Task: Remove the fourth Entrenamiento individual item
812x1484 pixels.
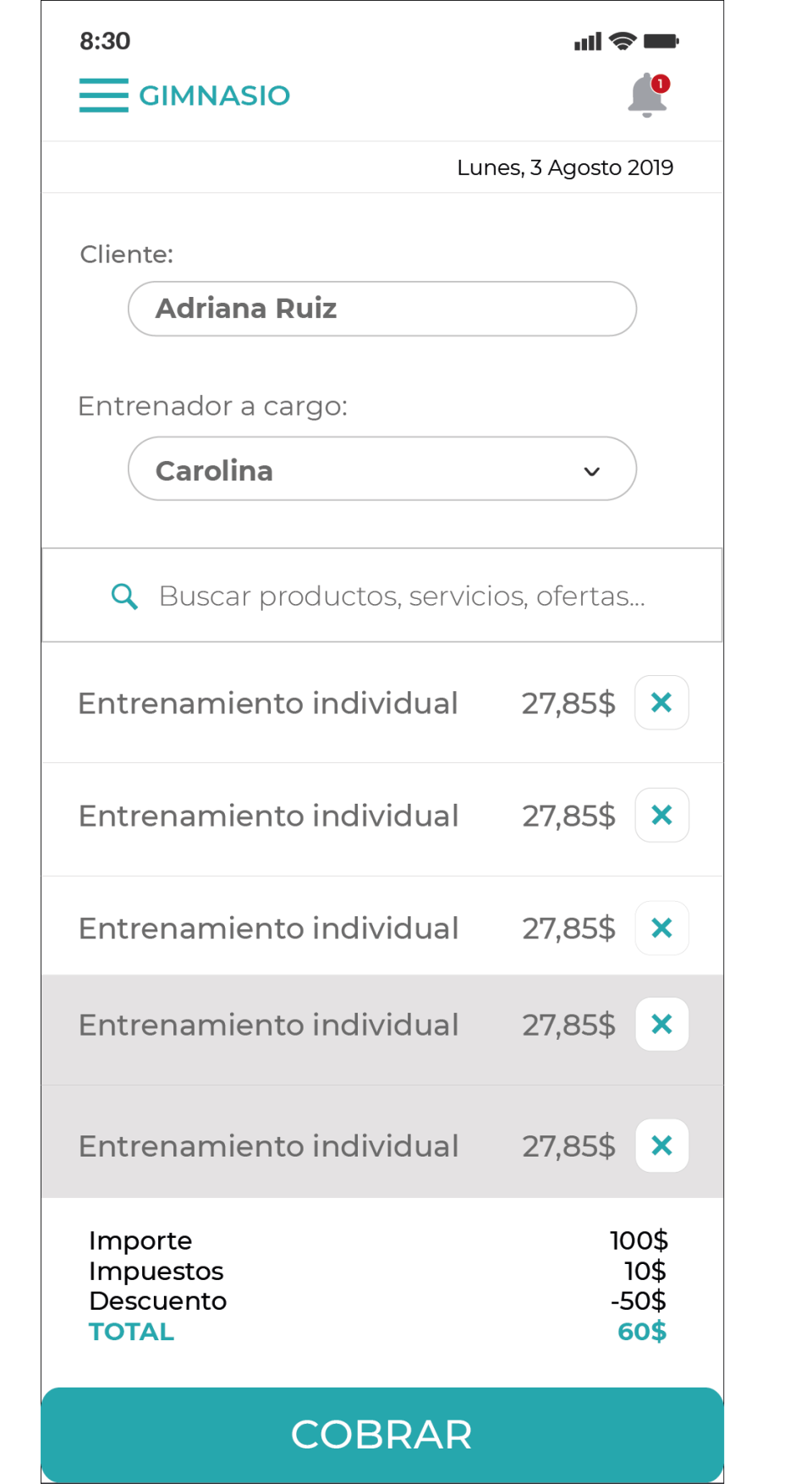Action: 661,1025
